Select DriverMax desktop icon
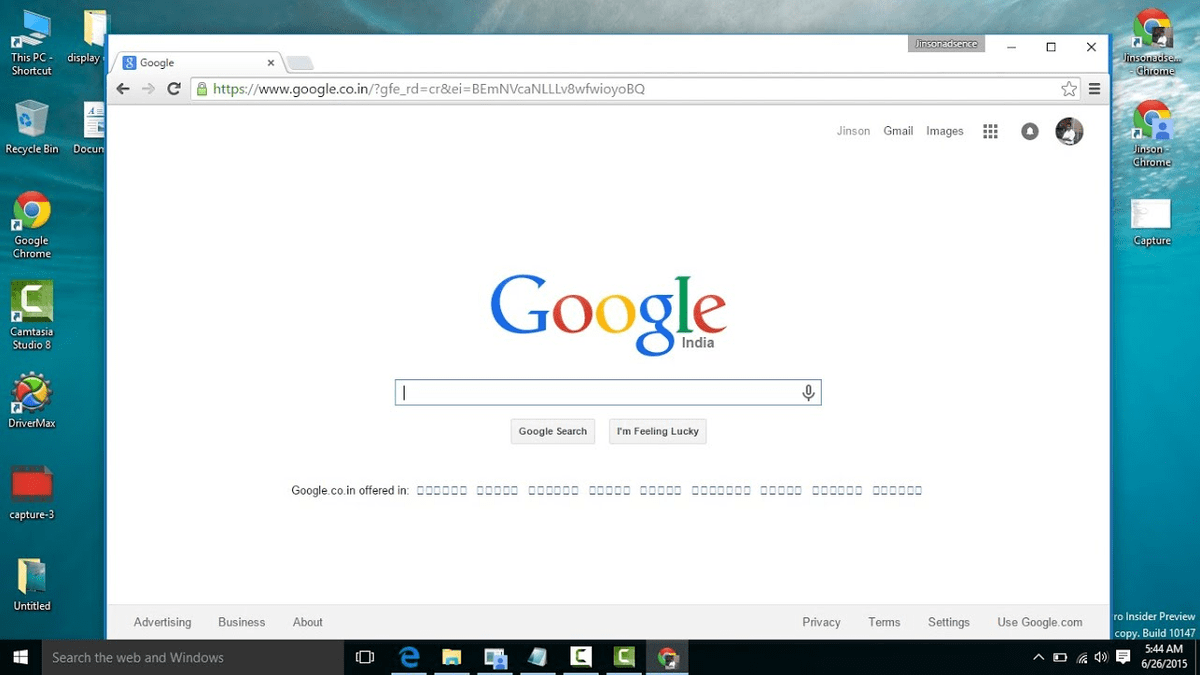Image resolution: width=1200 pixels, height=675 pixels. tap(31, 400)
